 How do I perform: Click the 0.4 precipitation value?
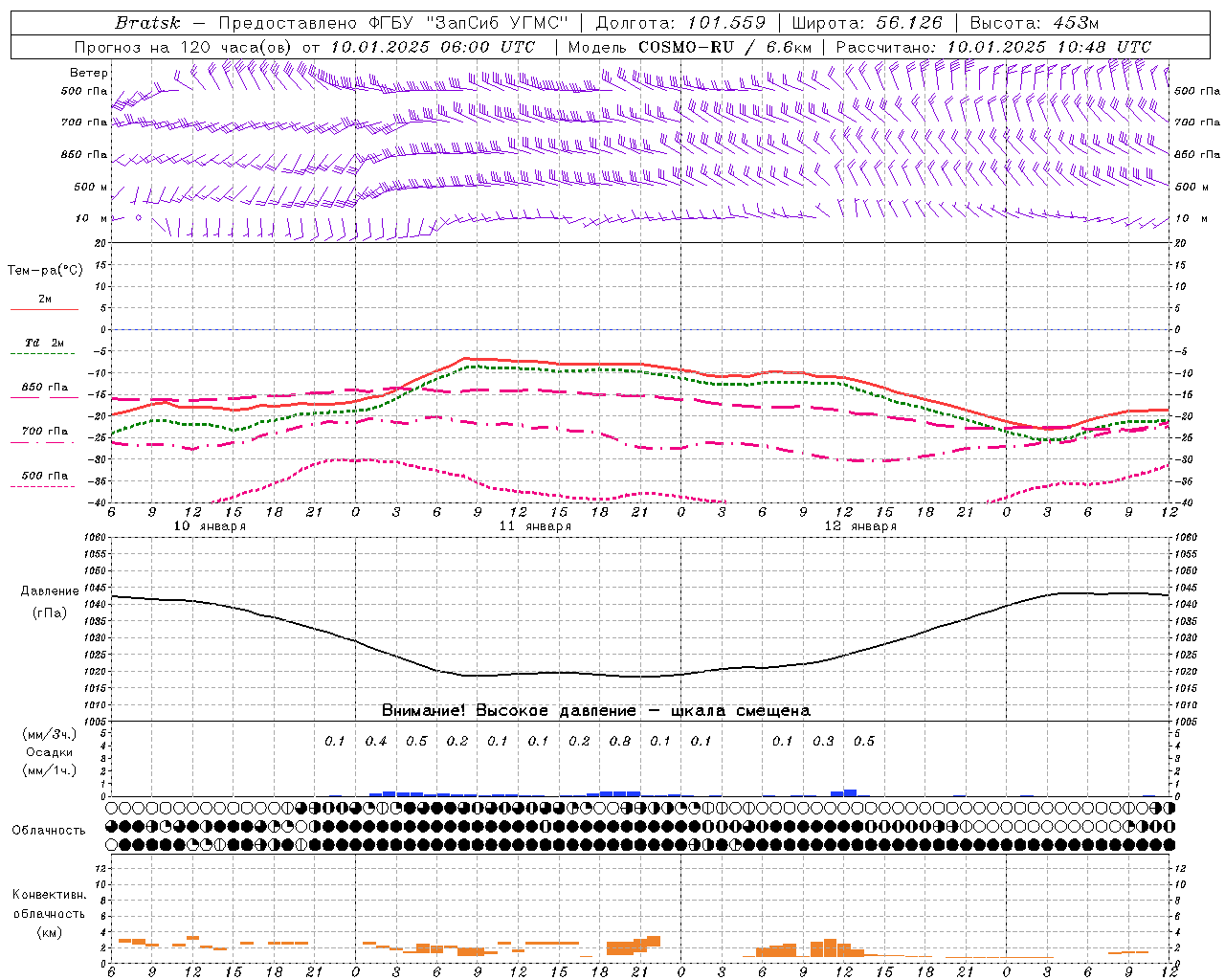point(376,742)
